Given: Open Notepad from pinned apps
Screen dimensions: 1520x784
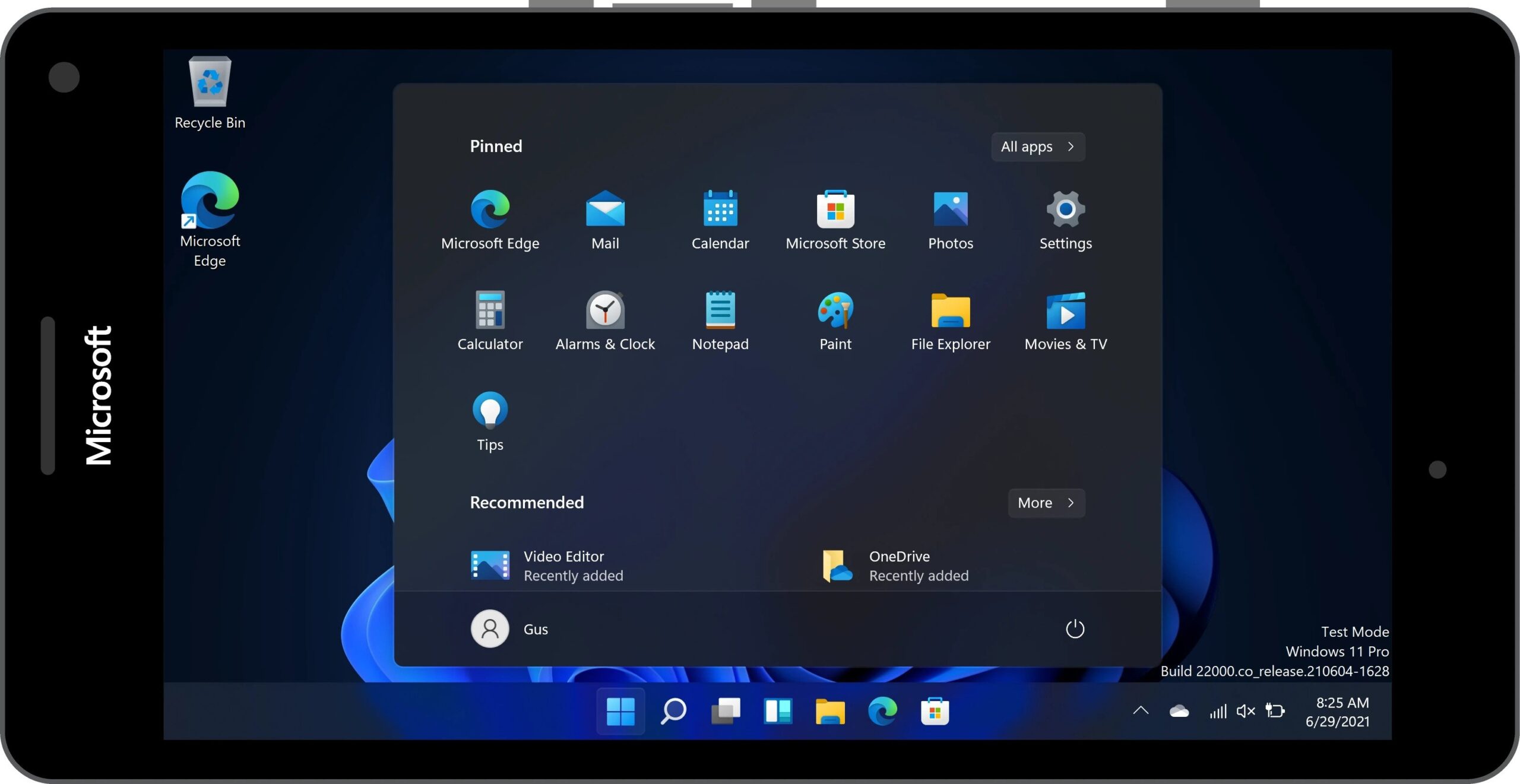Looking at the screenshot, I should point(720,320).
